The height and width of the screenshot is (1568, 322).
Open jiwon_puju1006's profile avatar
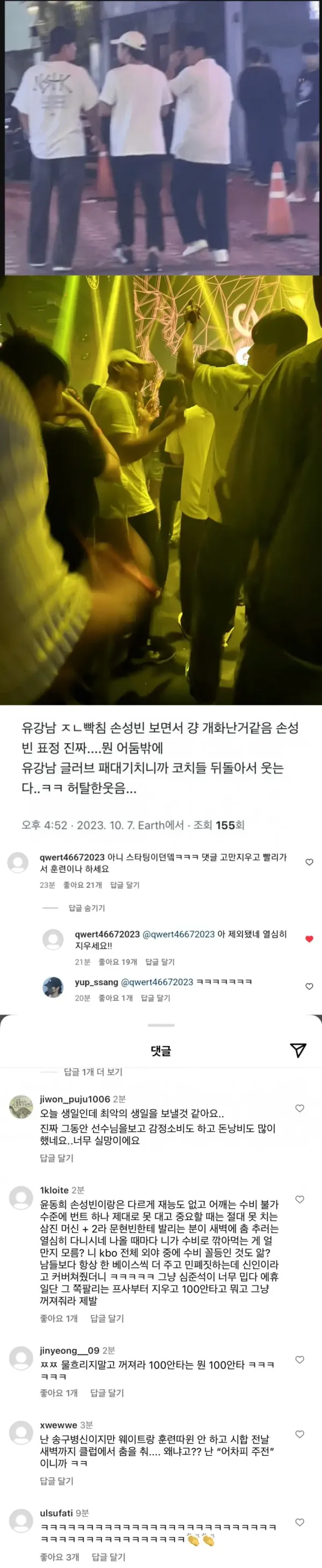point(21,1106)
